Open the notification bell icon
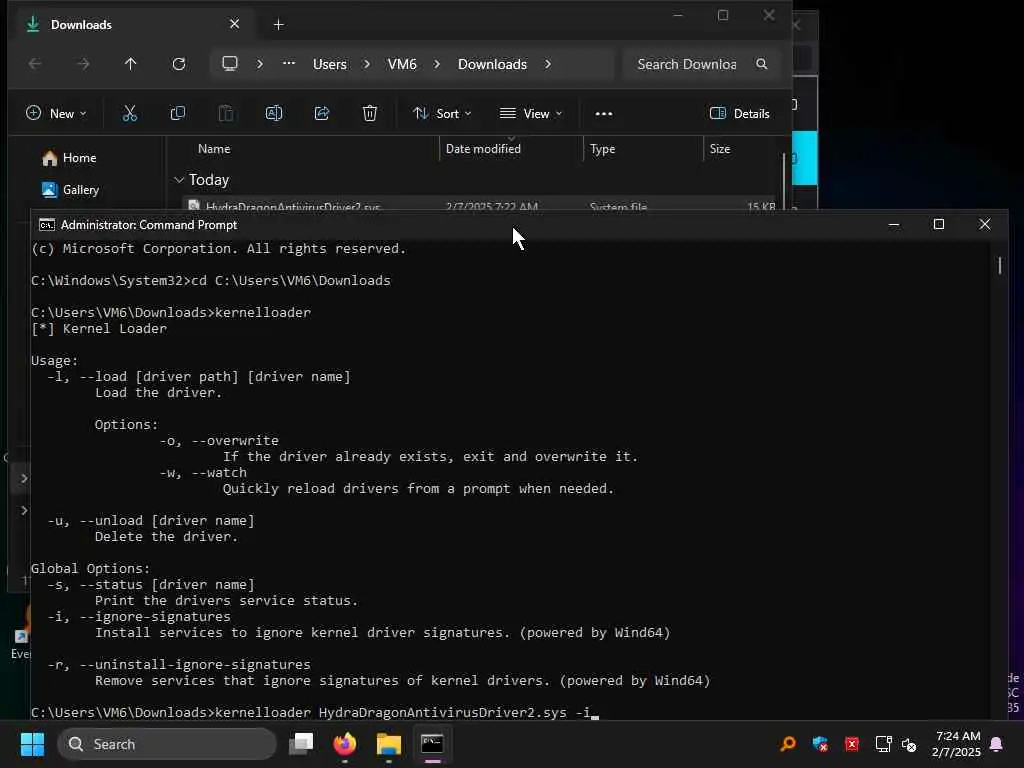The height and width of the screenshot is (768, 1024). point(997,744)
